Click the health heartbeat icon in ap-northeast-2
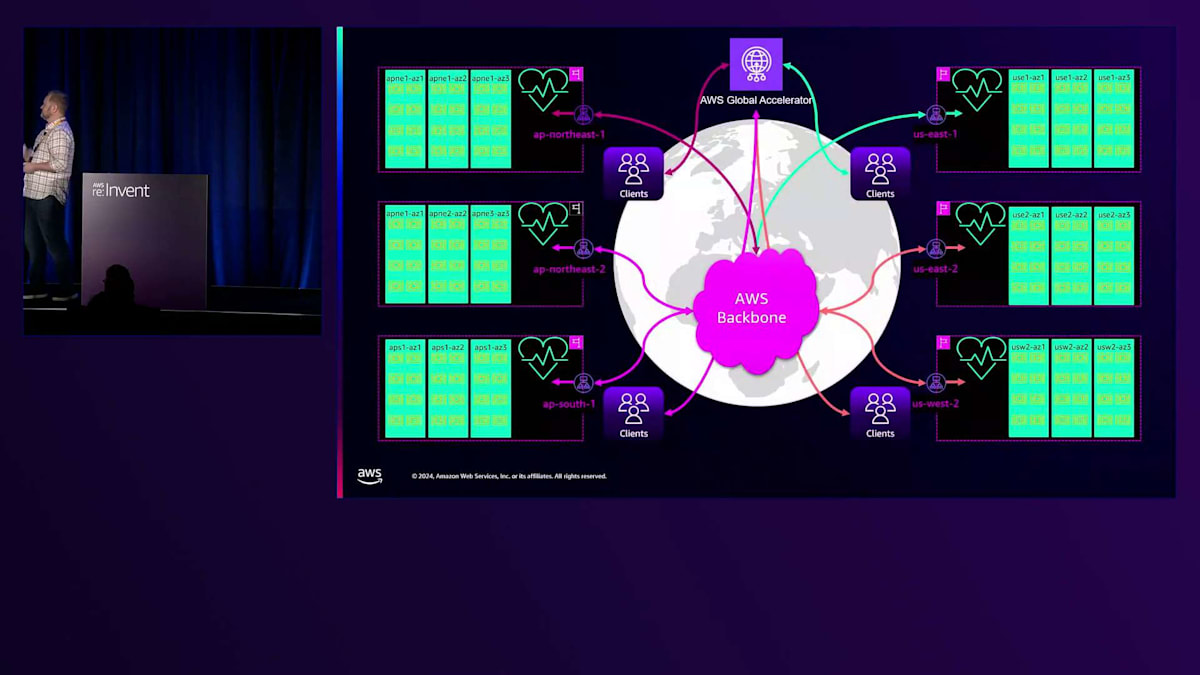Screen dimensions: 1200x675 pyautogui.click(x=543, y=223)
